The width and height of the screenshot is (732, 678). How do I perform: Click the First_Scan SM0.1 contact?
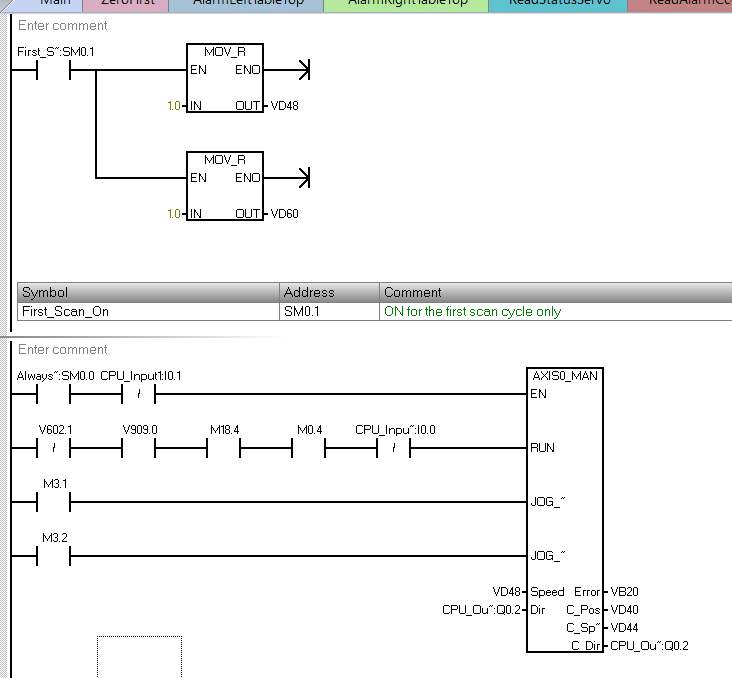point(52,70)
